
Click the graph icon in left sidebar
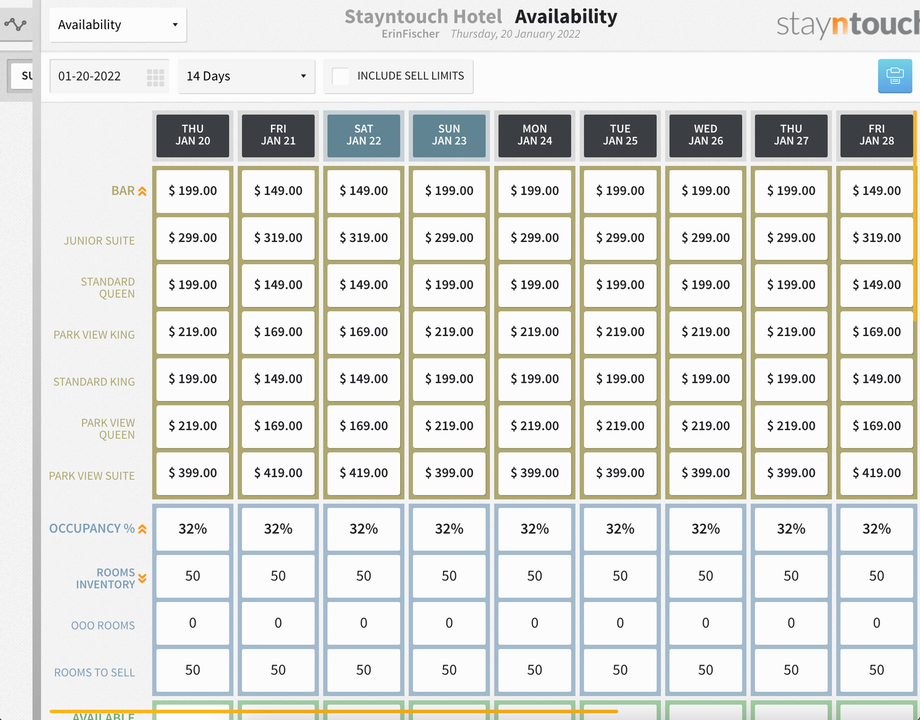point(15,24)
